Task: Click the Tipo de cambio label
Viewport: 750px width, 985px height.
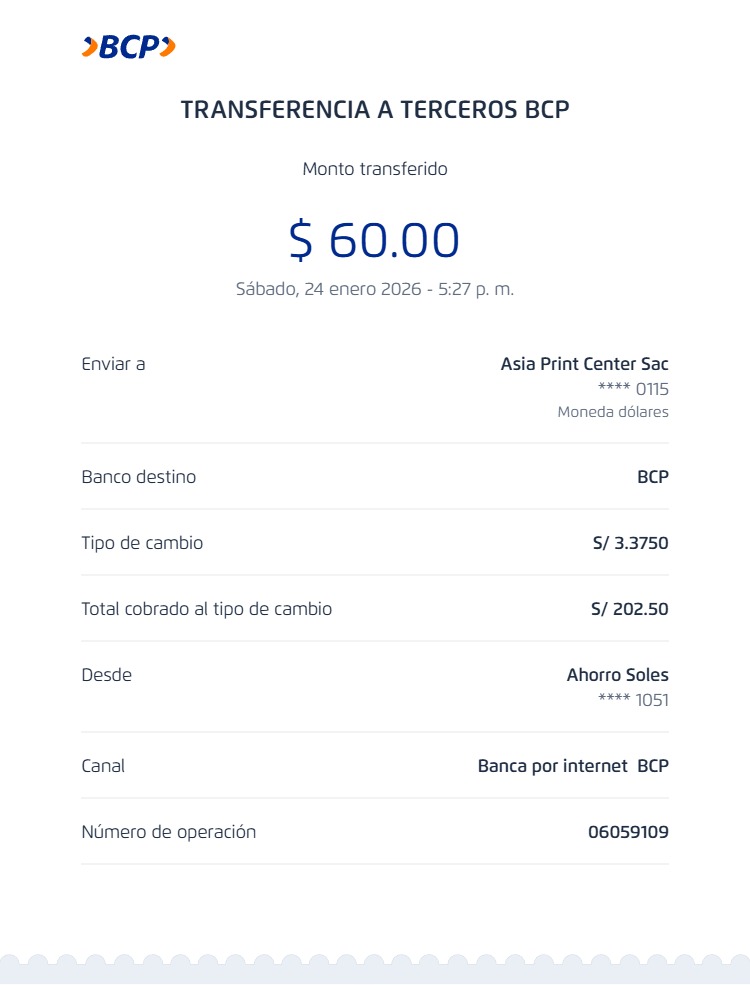Action: tap(142, 543)
